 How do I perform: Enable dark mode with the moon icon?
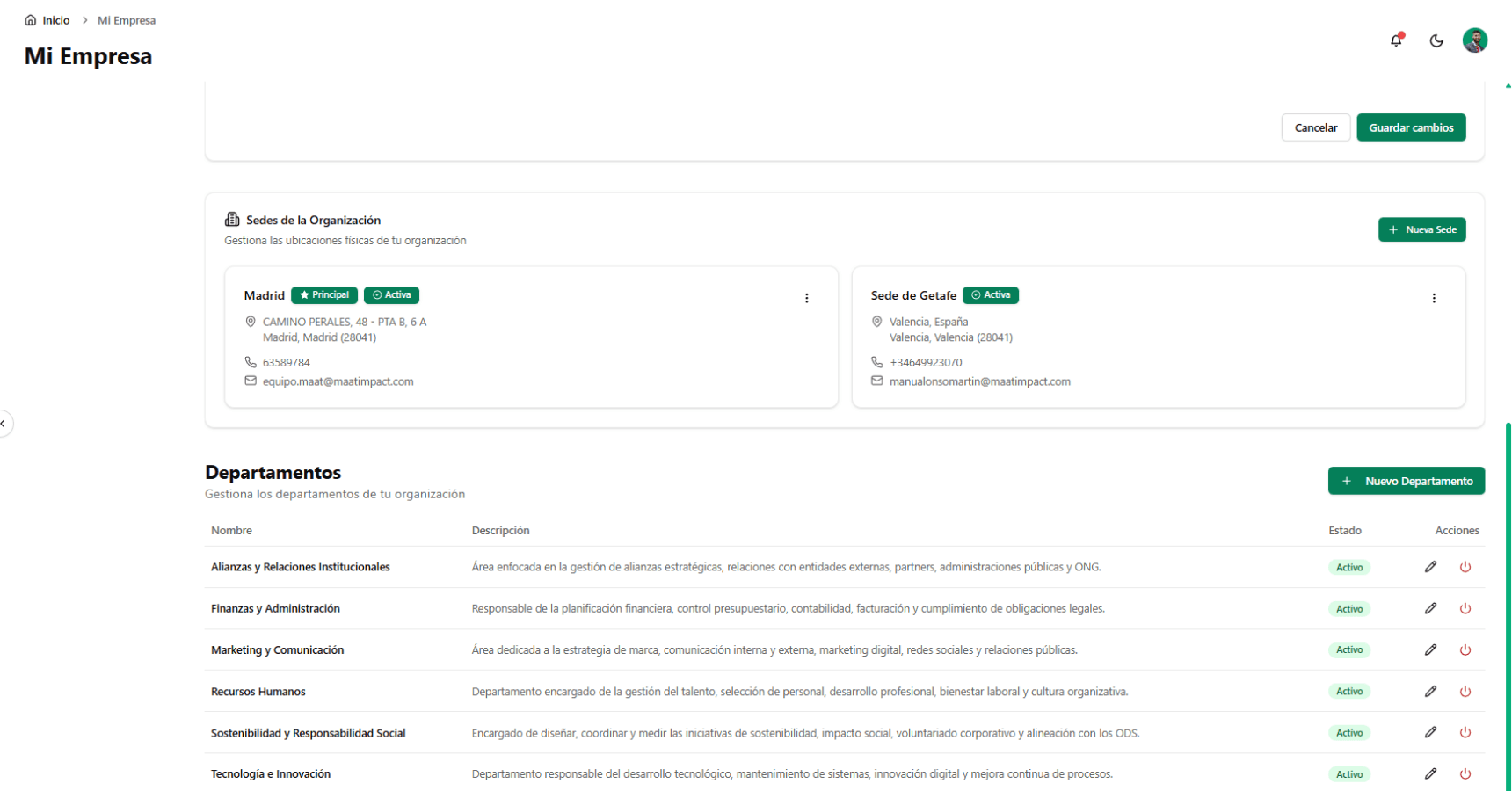pyautogui.click(x=1436, y=40)
